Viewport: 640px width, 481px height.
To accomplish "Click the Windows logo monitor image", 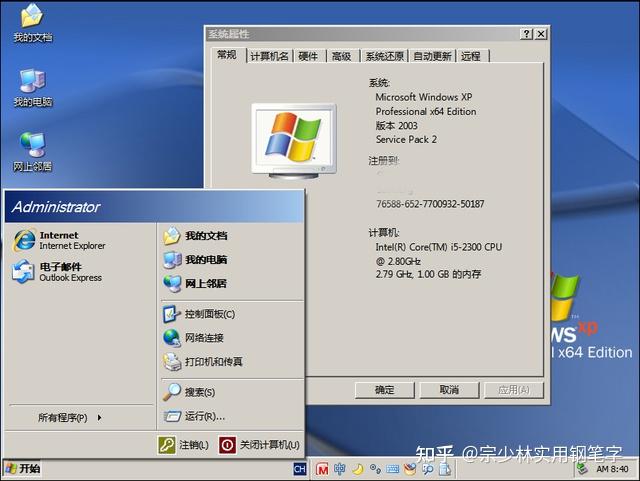I will coord(294,141).
